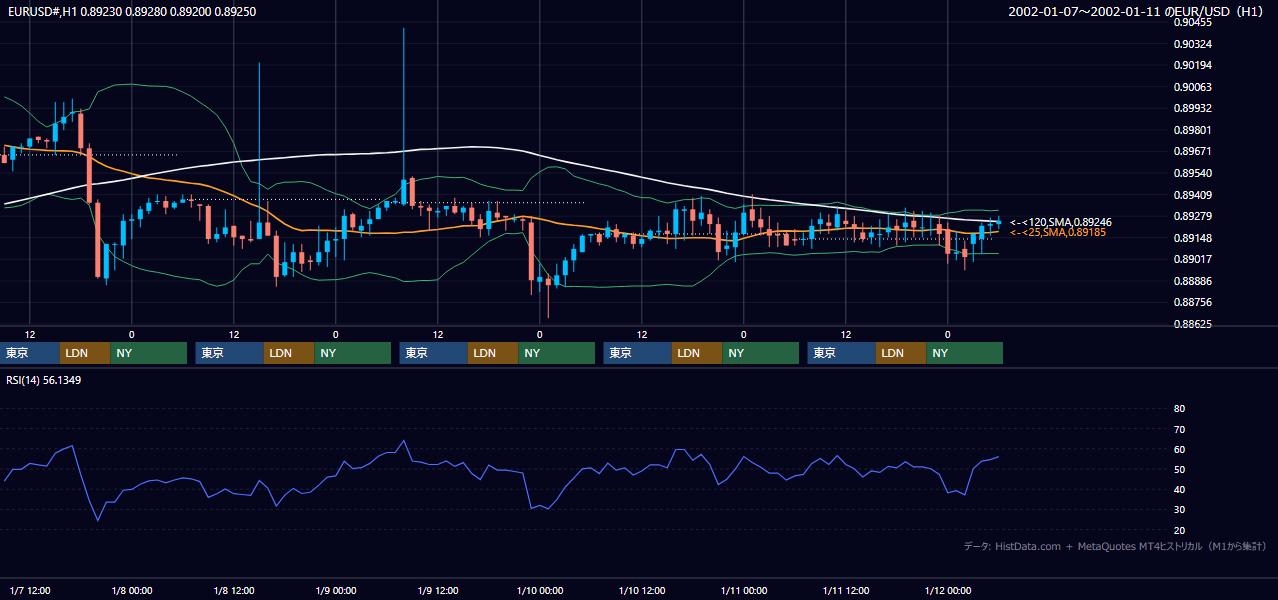Click the 1/12 00:00 date label
The width and height of the screenshot is (1278, 600).
(x=948, y=590)
